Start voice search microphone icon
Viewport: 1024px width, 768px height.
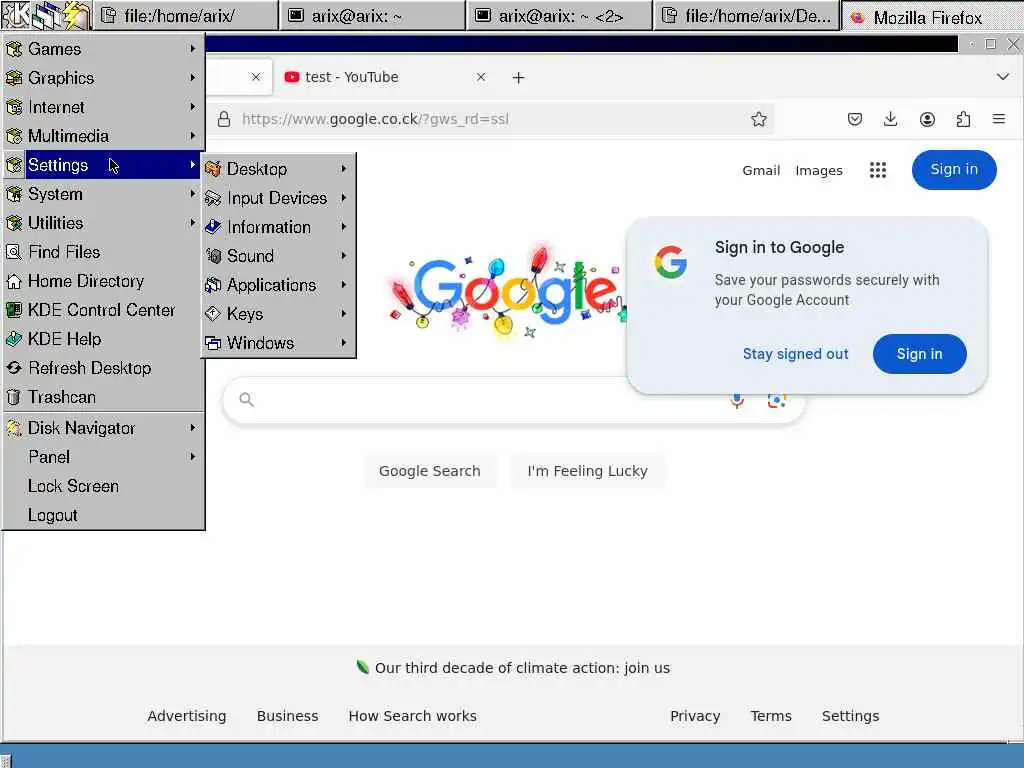(x=737, y=400)
